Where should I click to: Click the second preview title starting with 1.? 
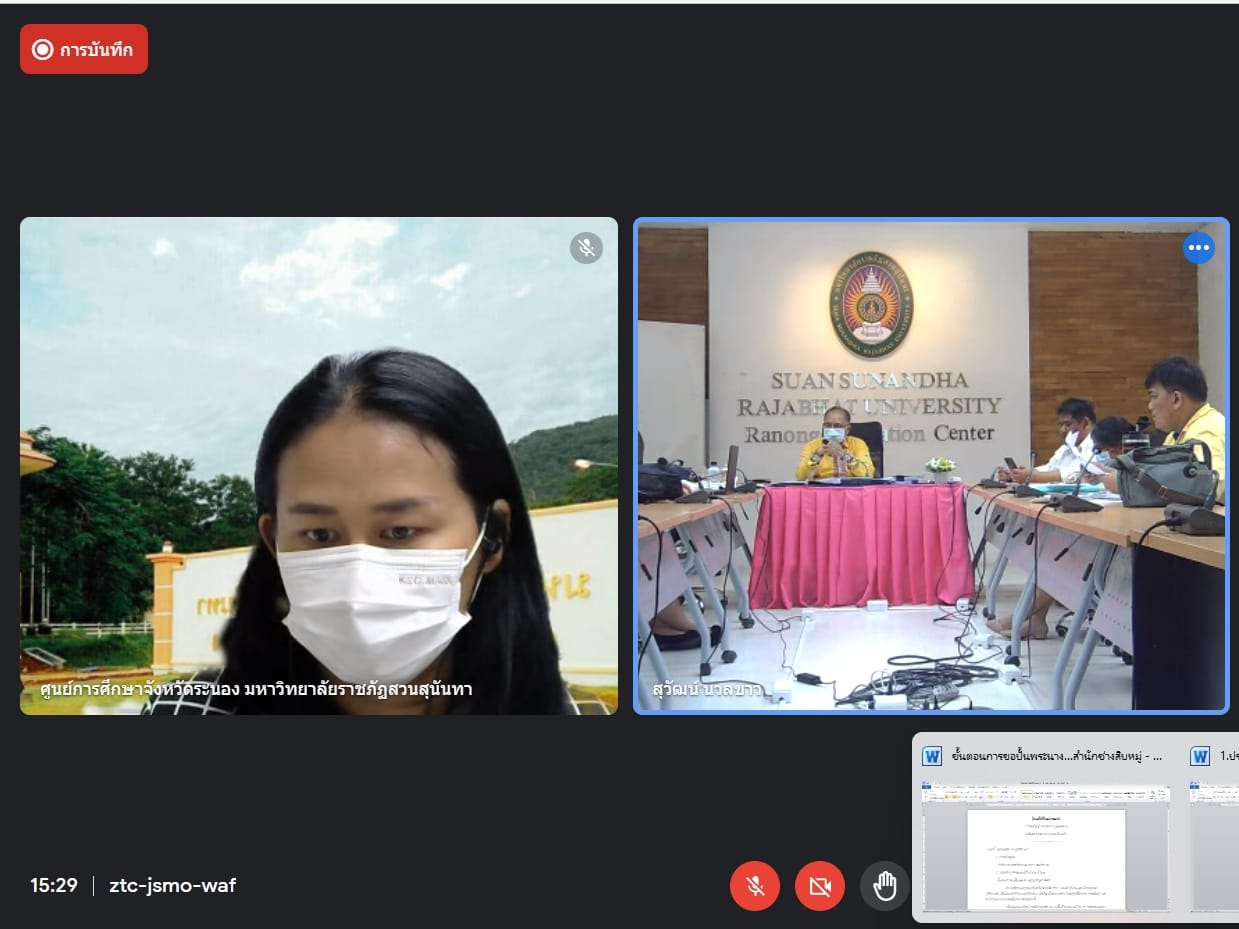(1229, 756)
